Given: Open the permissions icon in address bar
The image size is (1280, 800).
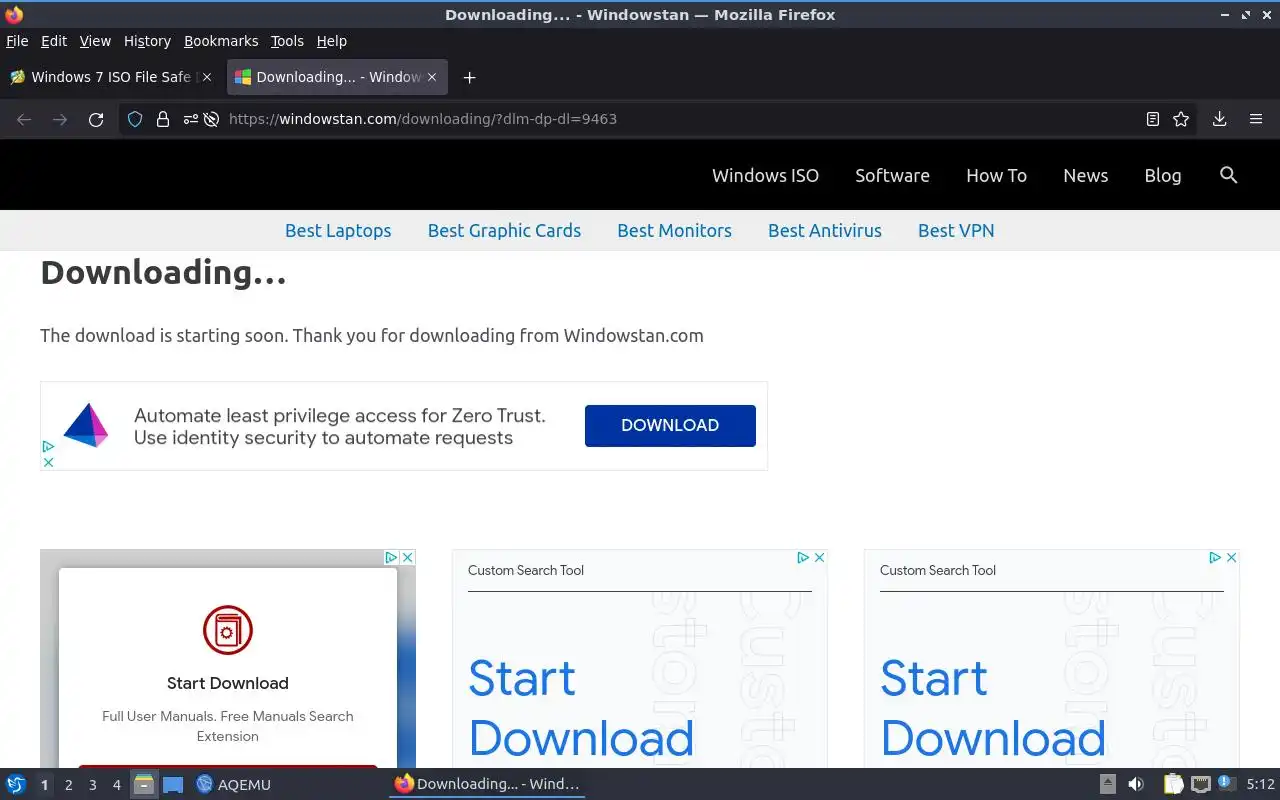Looking at the screenshot, I should [190, 119].
